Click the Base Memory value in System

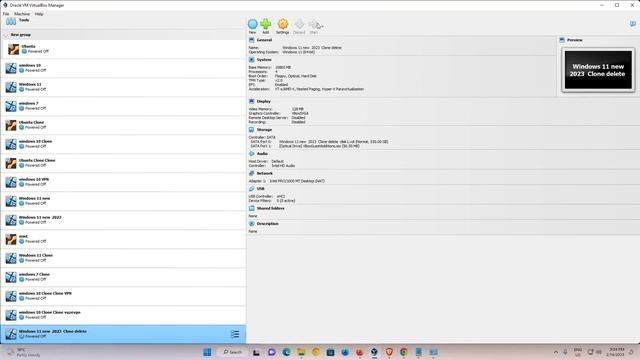[x=283, y=67]
